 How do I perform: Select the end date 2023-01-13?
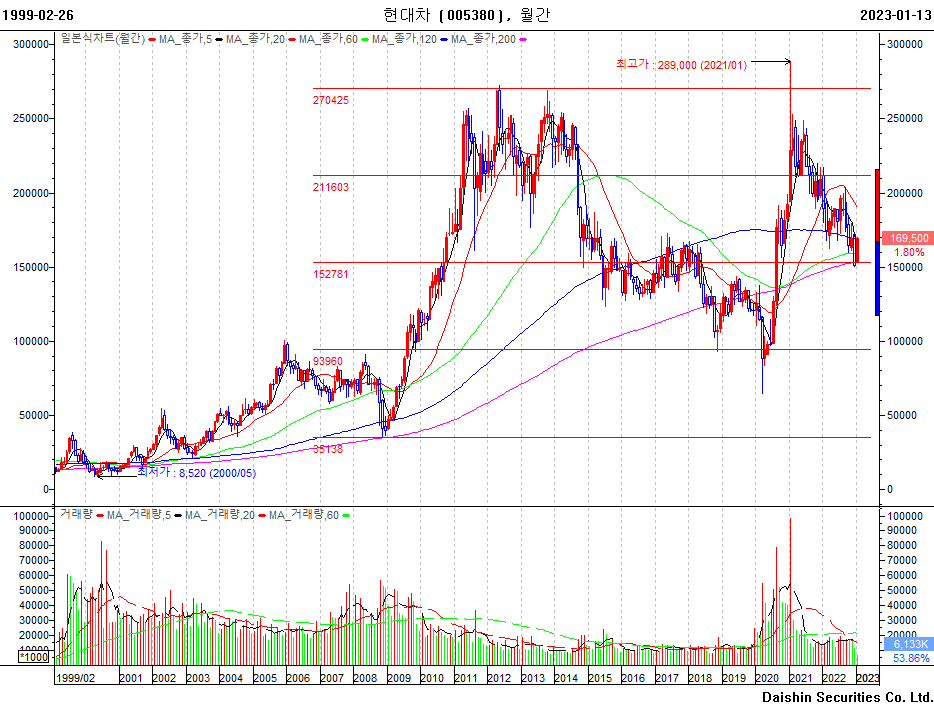(x=896, y=15)
